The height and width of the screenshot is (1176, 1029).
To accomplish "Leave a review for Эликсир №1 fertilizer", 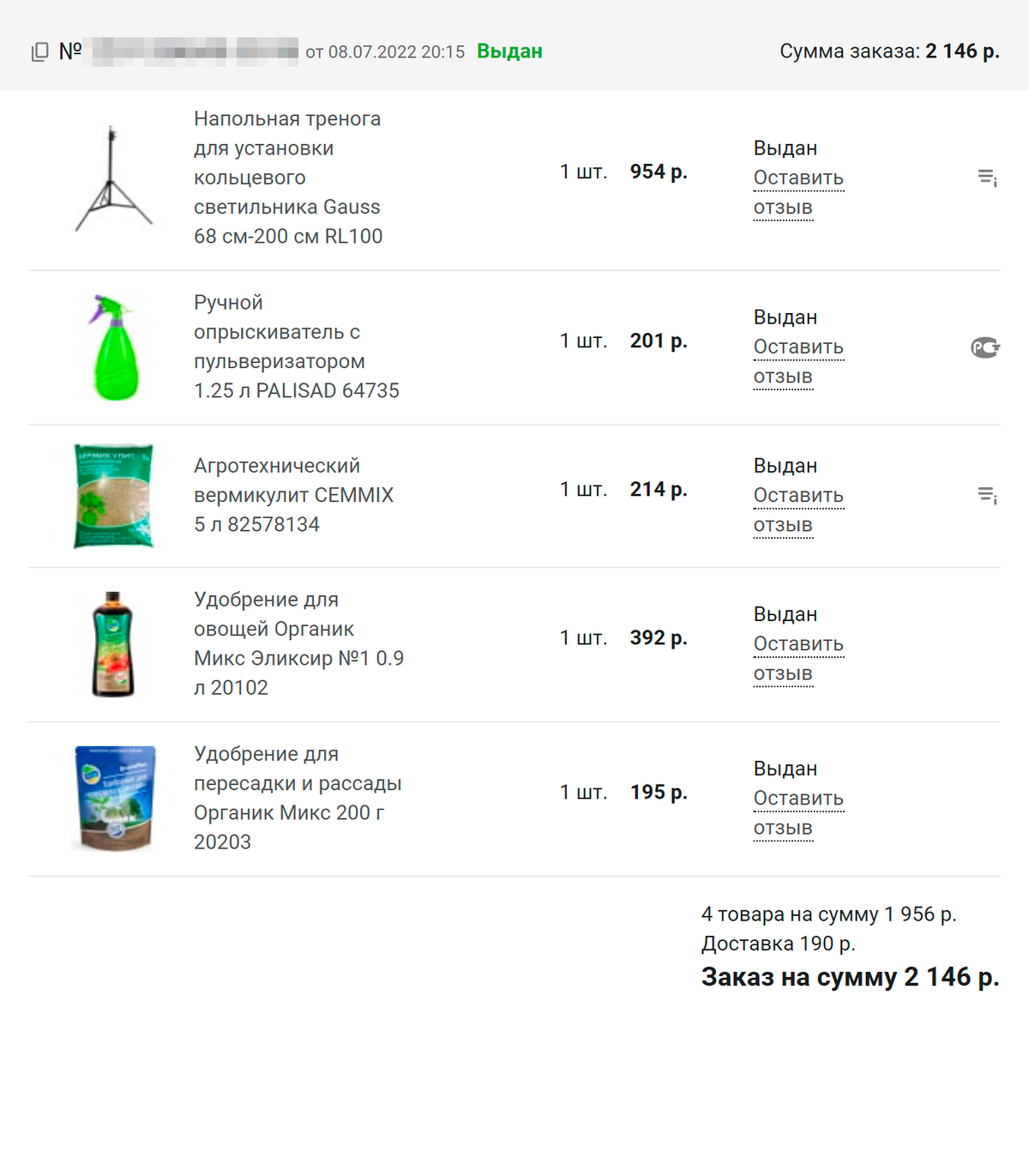I will 798,659.
